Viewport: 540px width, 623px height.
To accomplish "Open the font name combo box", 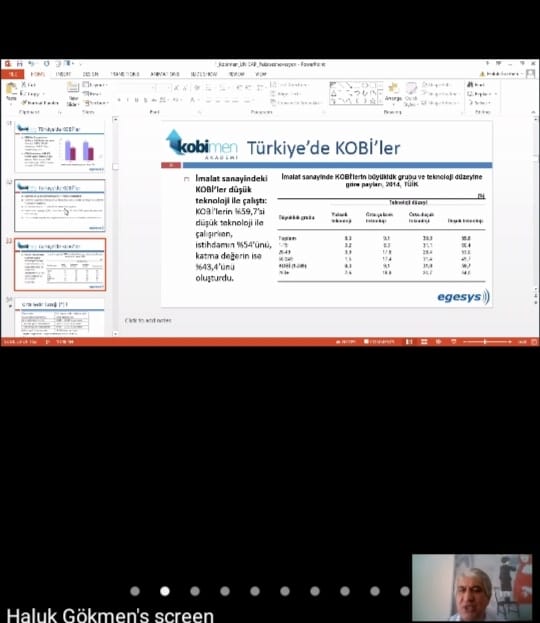I will click(135, 88).
